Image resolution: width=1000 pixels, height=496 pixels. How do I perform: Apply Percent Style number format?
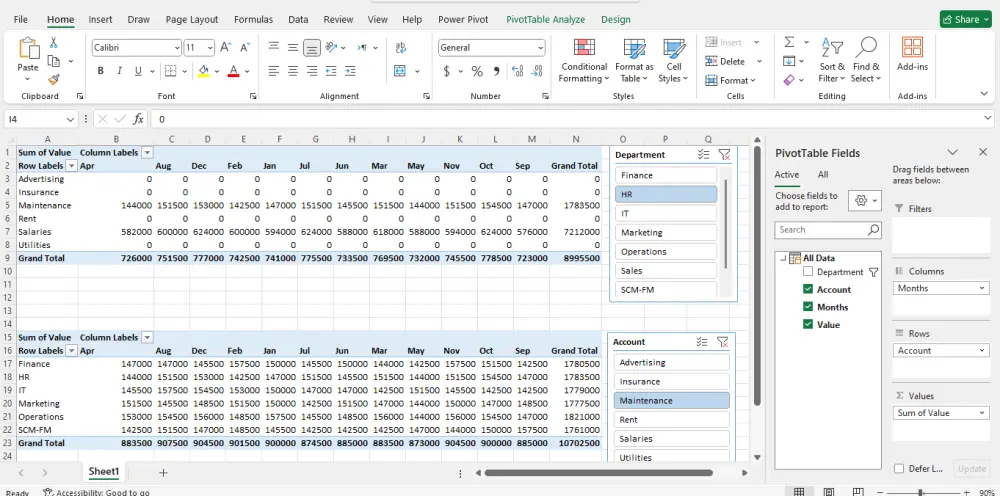477,71
